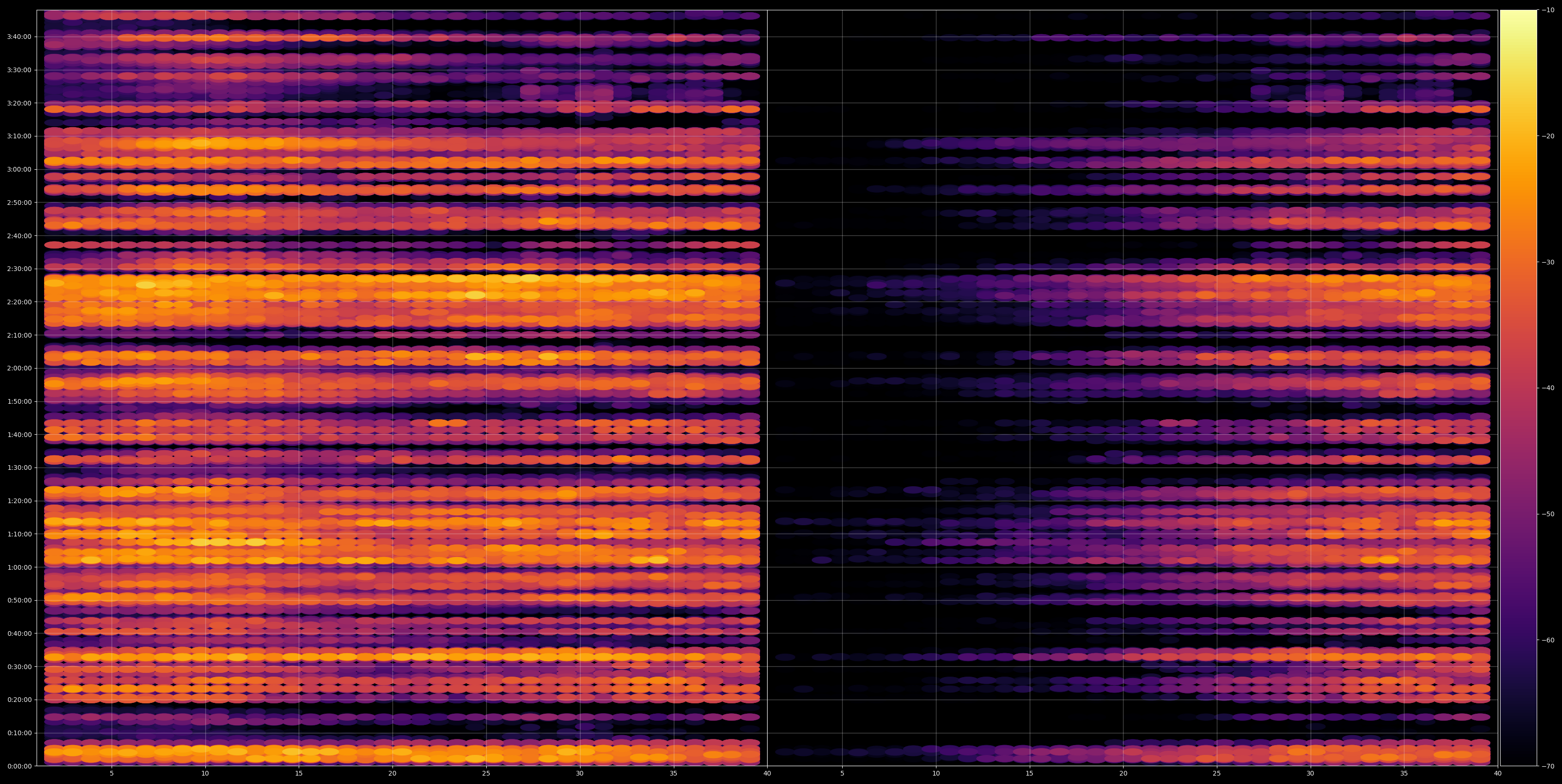Select the −50 colorbar tick value
This screenshot has width=1562, height=784.
click(1549, 514)
